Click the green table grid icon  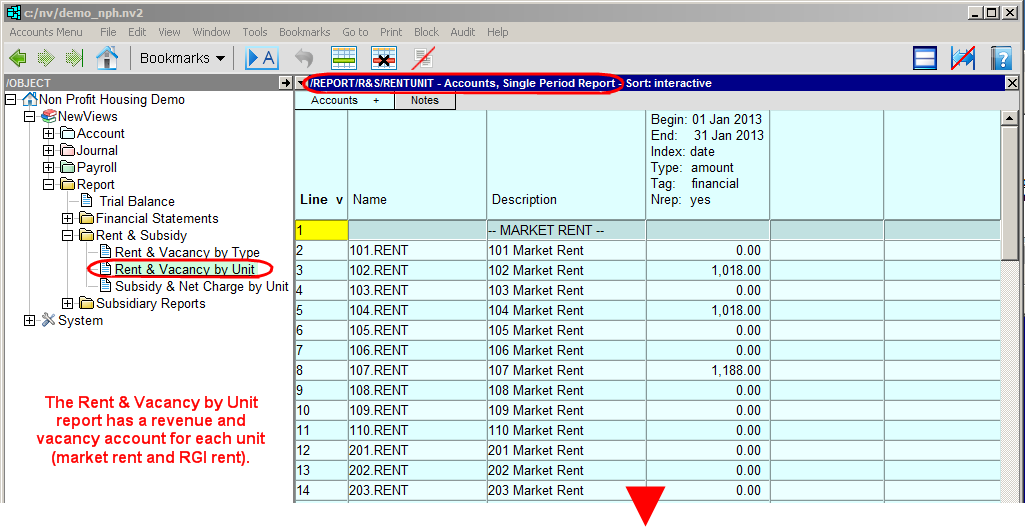pyautogui.click(x=344, y=58)
